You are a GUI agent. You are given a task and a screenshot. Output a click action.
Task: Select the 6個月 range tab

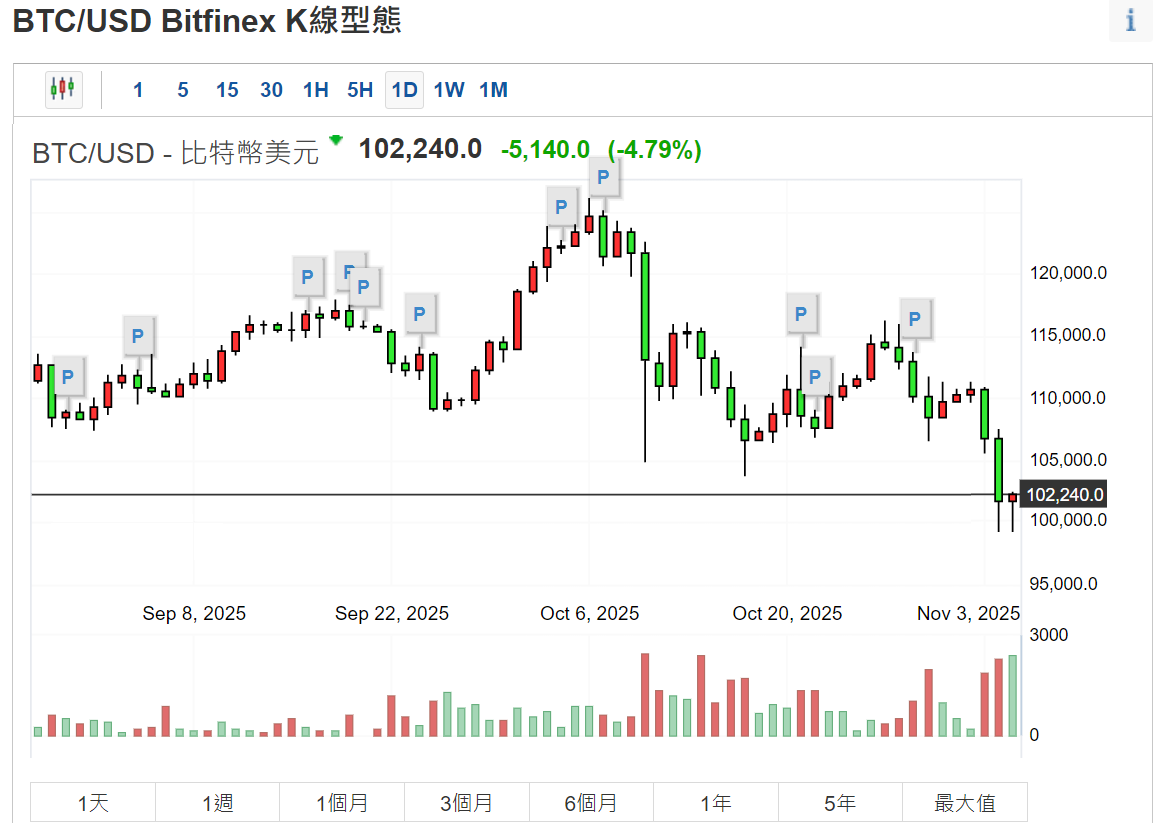click(591, 802)
